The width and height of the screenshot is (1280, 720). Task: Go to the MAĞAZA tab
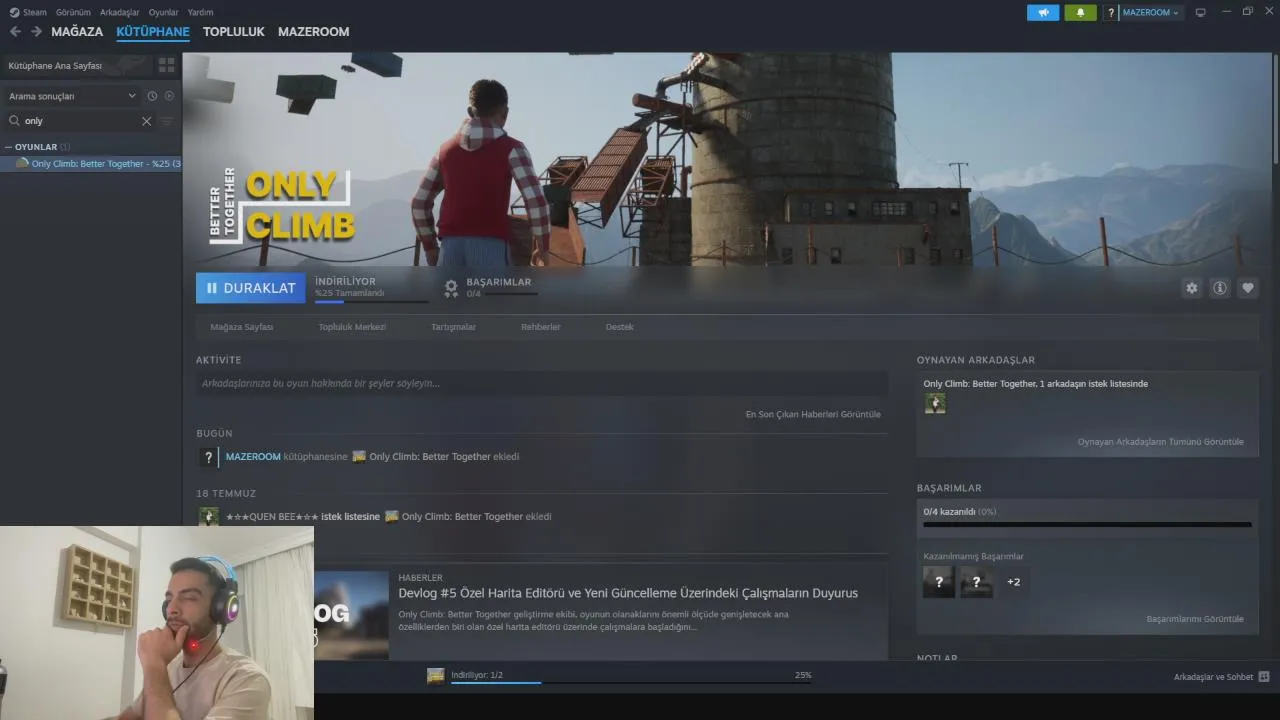click(77, 32)
